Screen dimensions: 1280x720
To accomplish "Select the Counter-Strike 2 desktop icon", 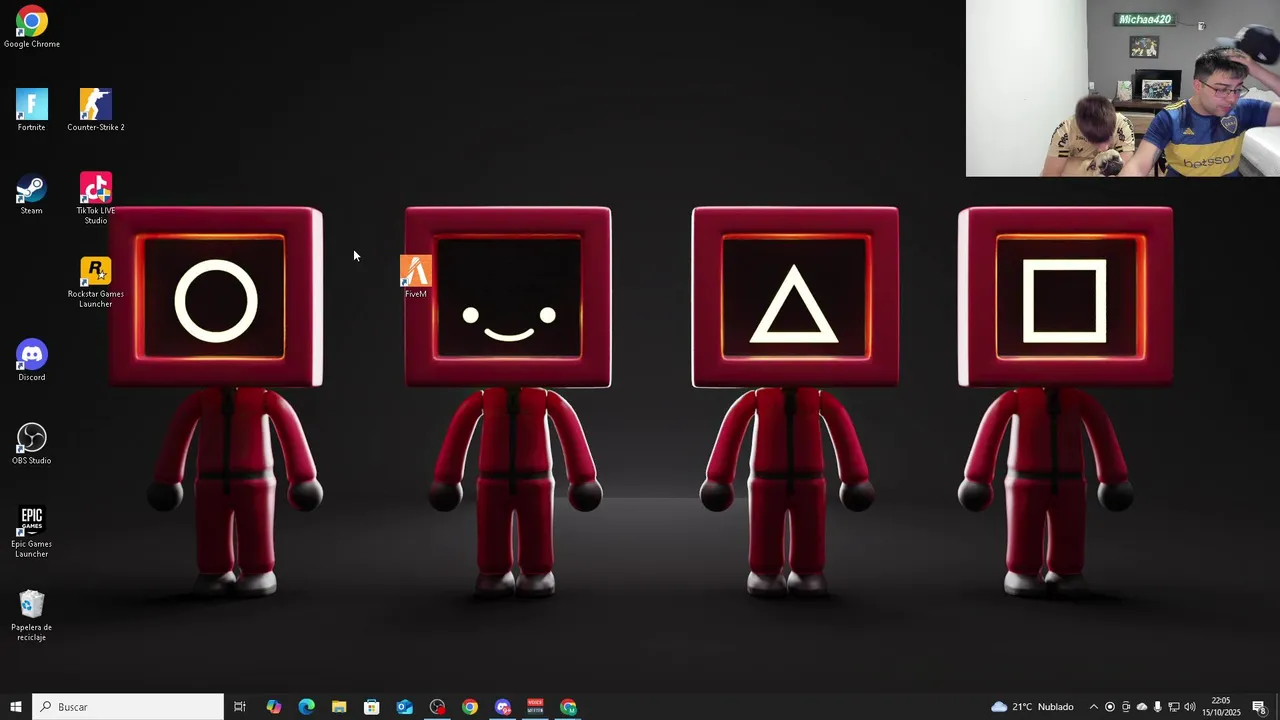I will [96, 110].
